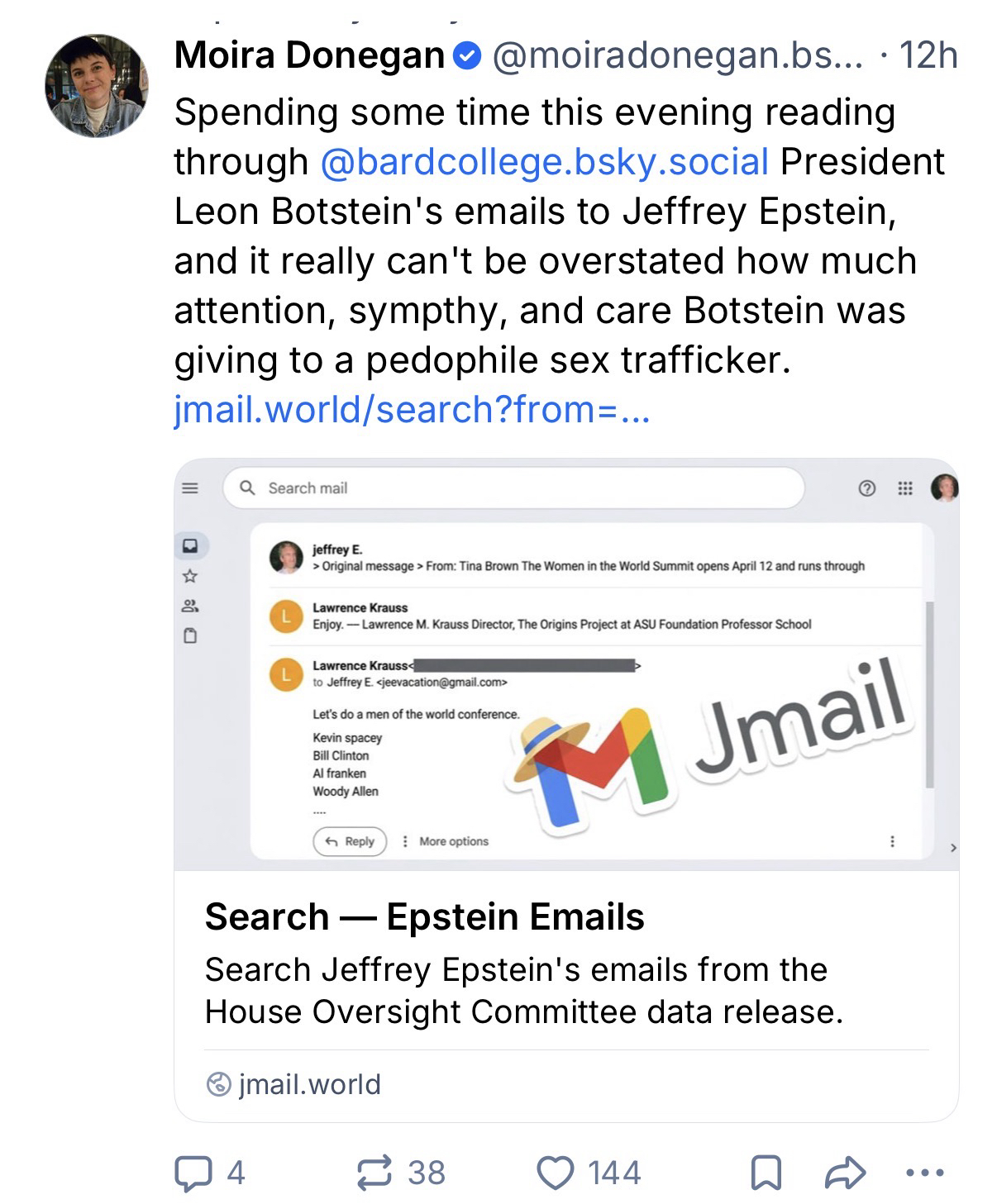Open the Search — Epstein Emails card title

click(x=424, y=916)
